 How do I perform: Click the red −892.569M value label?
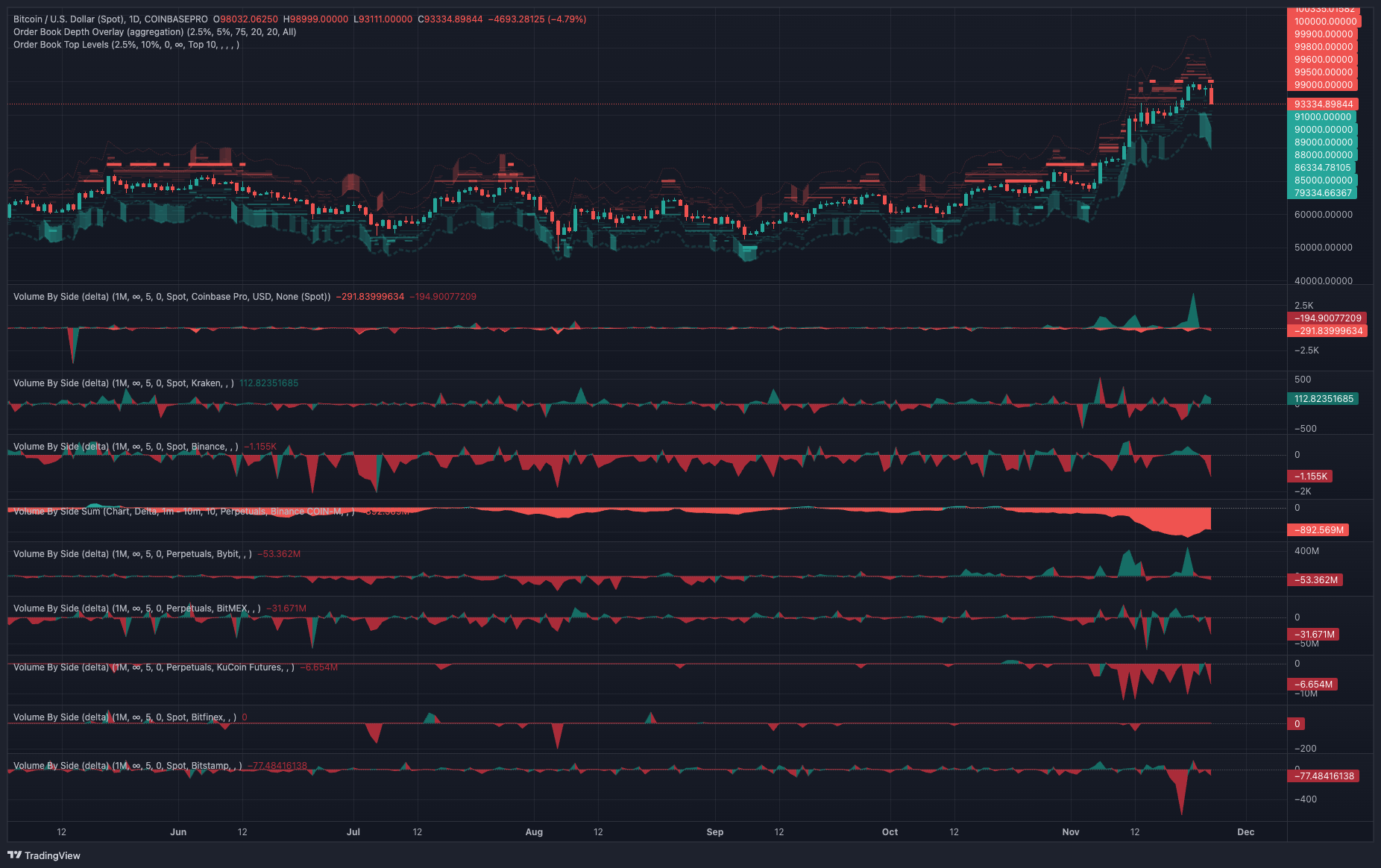(x=1317, y=529)
